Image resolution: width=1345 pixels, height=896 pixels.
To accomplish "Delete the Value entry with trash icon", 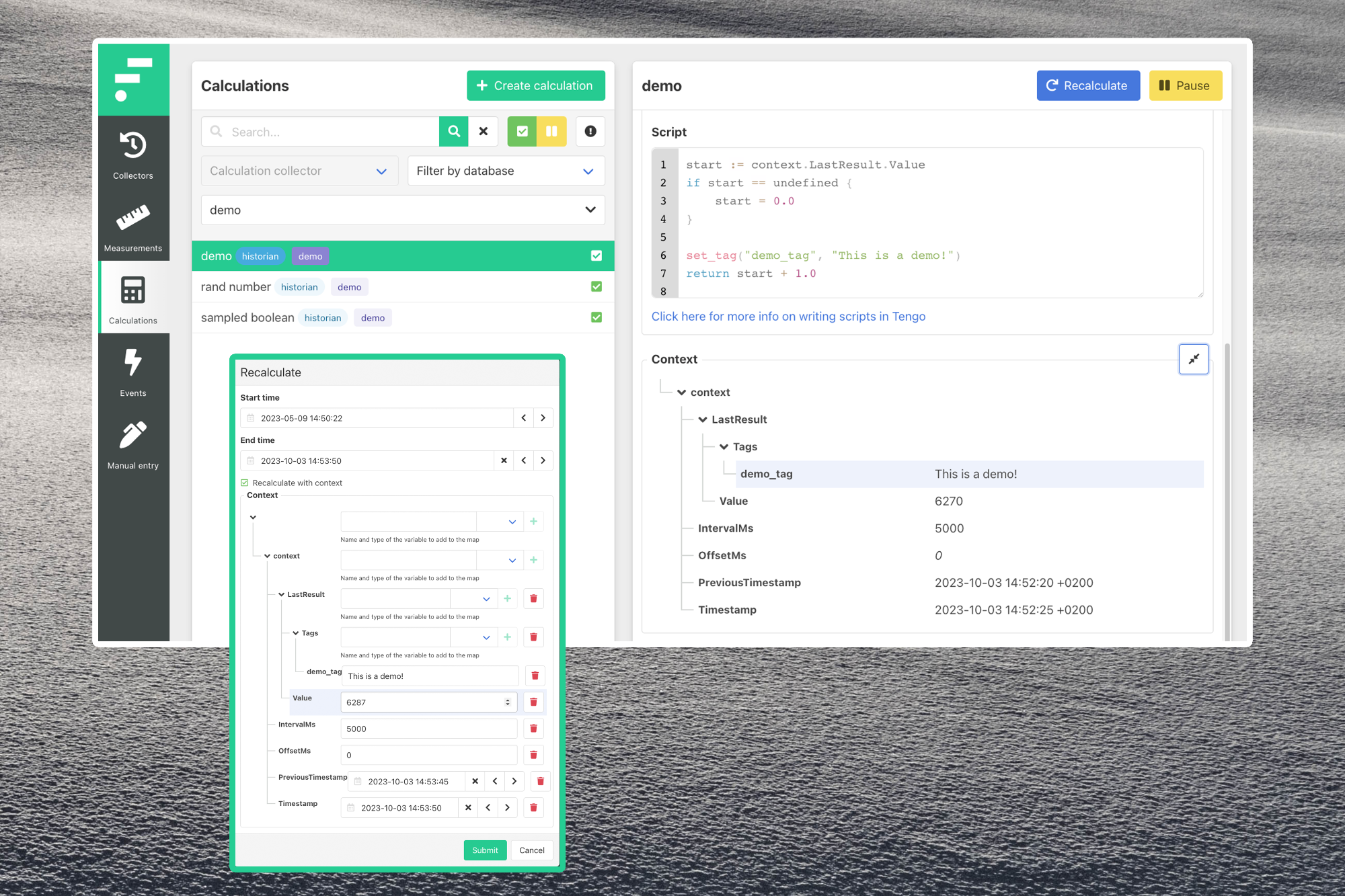I will click(x=534, y=702).
